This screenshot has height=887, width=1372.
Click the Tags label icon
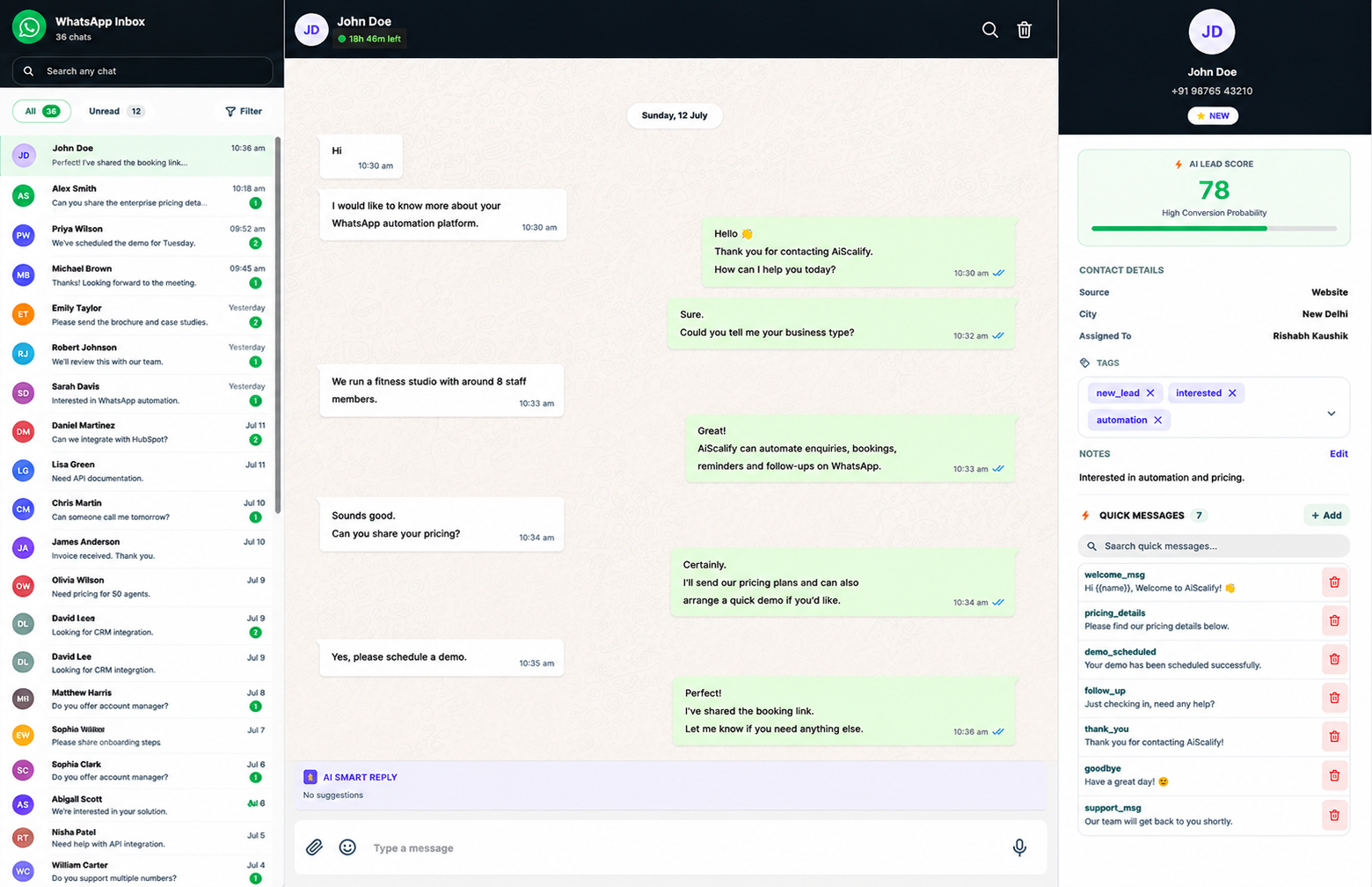(1084, 363)
